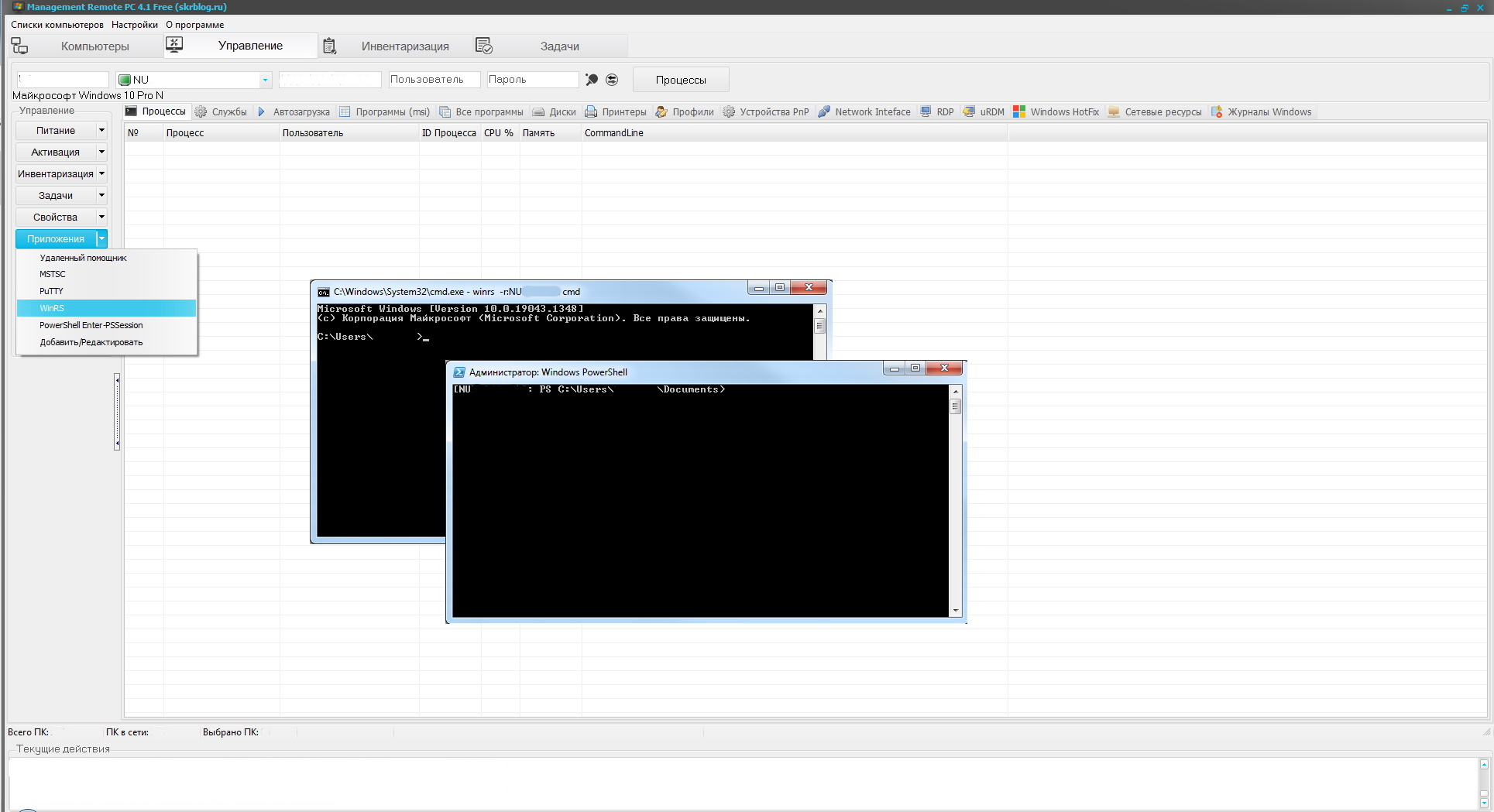Sort by the Пользователь column header

[349, 133]
